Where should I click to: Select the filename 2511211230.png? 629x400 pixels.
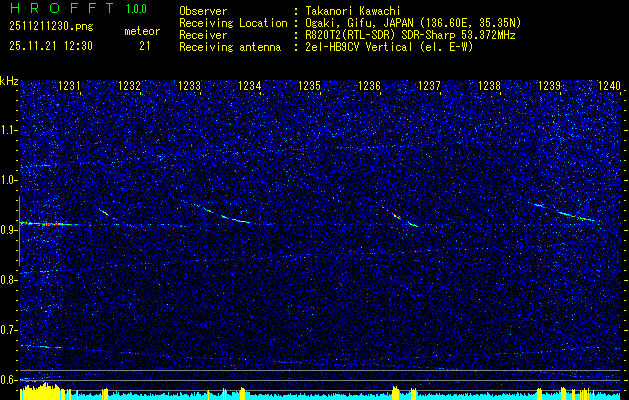click(51, 27)
